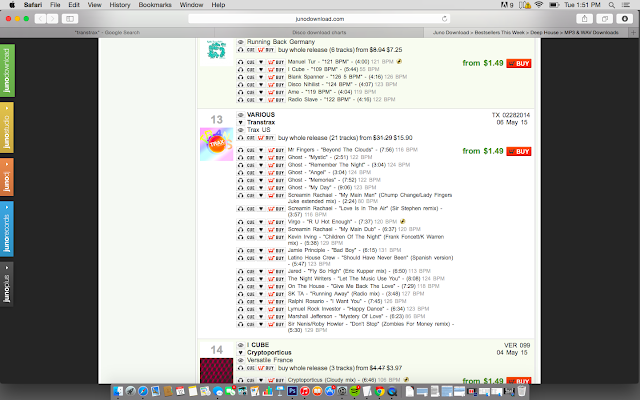Image resolution: width=640 pixels, height=400 pixels.
Task: Open Transtrax release title link
Action: (261, 122)
